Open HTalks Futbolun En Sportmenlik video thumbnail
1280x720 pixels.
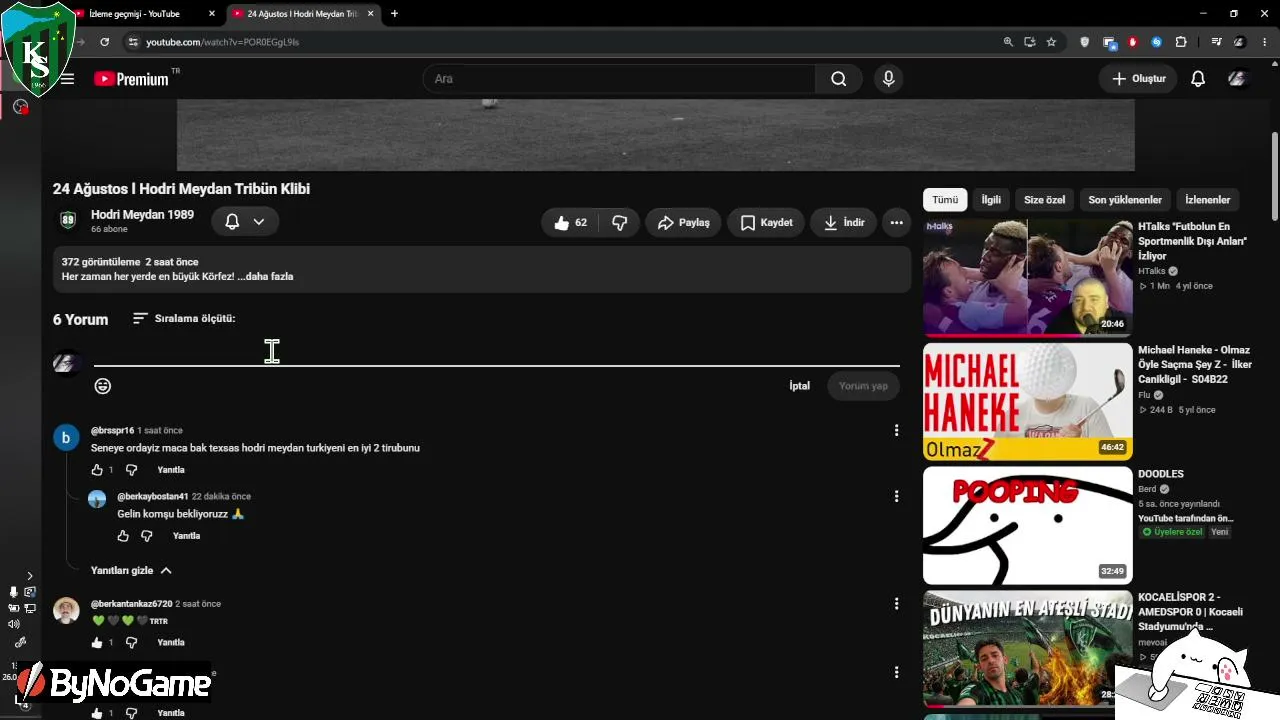click(x=1028, y=278)
